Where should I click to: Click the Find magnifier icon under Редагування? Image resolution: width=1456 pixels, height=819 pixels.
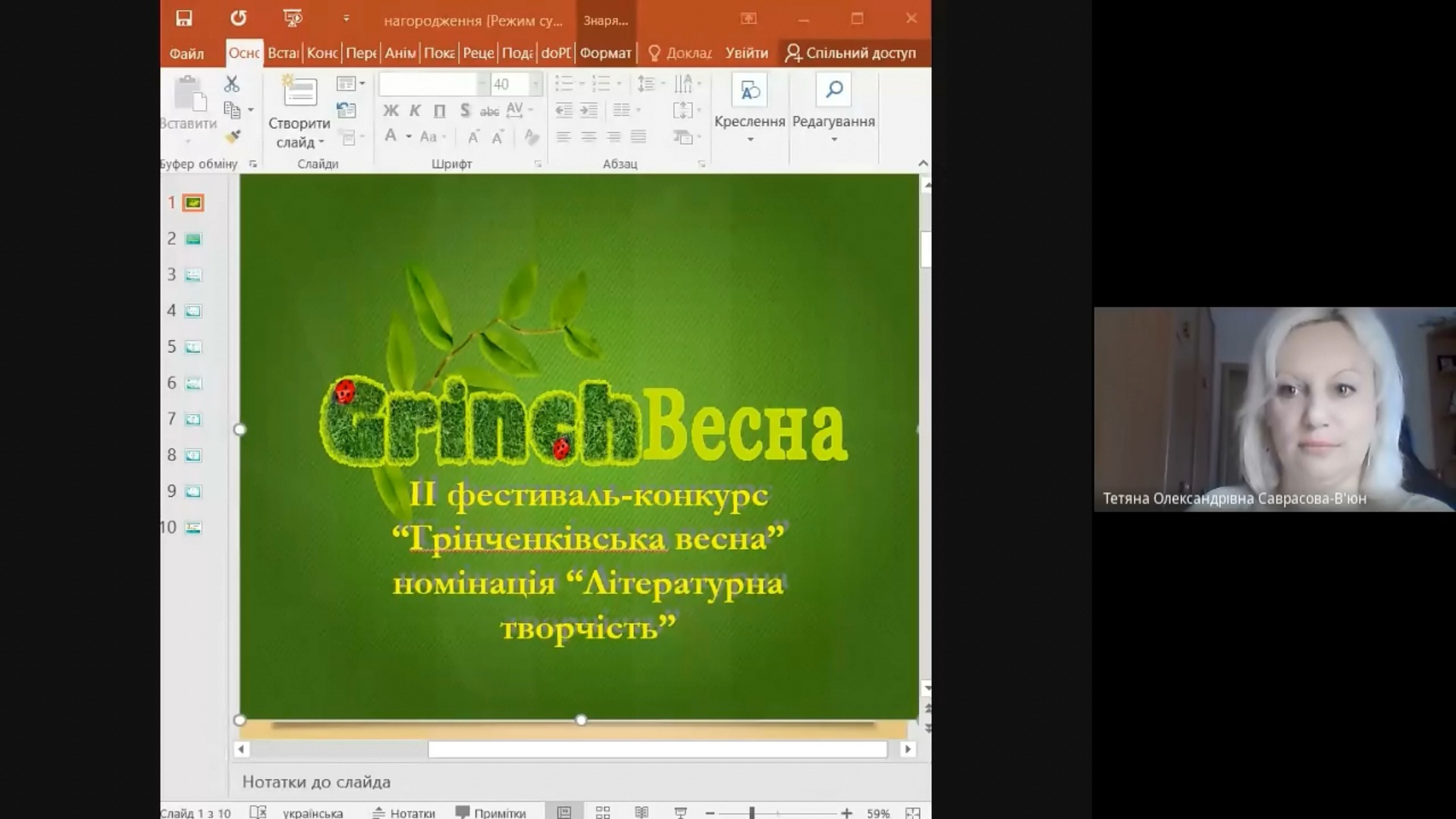(x=834, y=90)
